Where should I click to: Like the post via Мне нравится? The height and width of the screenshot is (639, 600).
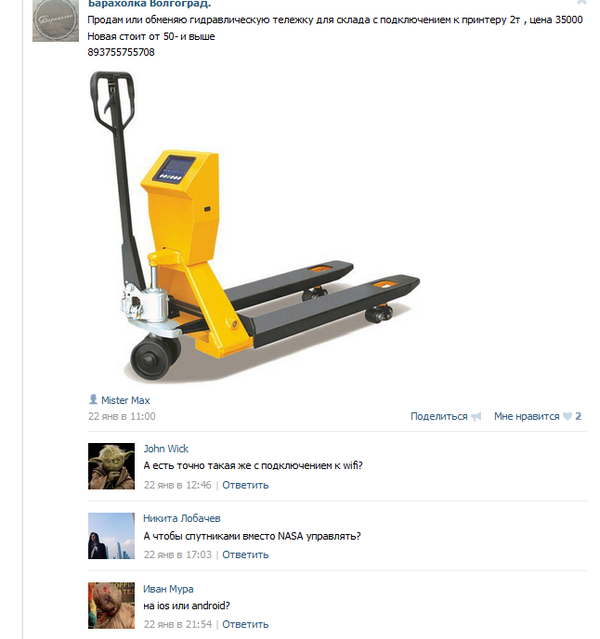click(526, 416)
